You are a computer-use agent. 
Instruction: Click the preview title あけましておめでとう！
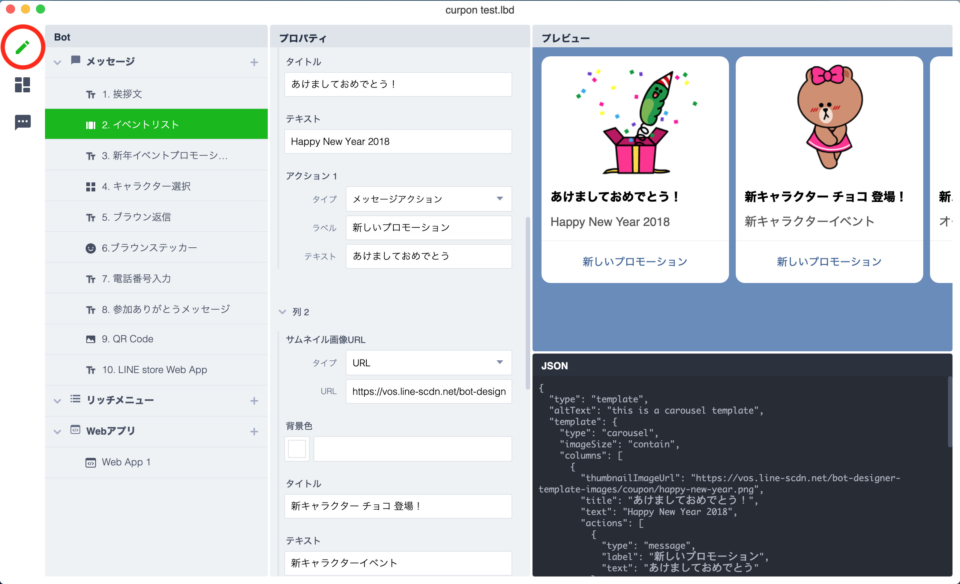(615, 197)
